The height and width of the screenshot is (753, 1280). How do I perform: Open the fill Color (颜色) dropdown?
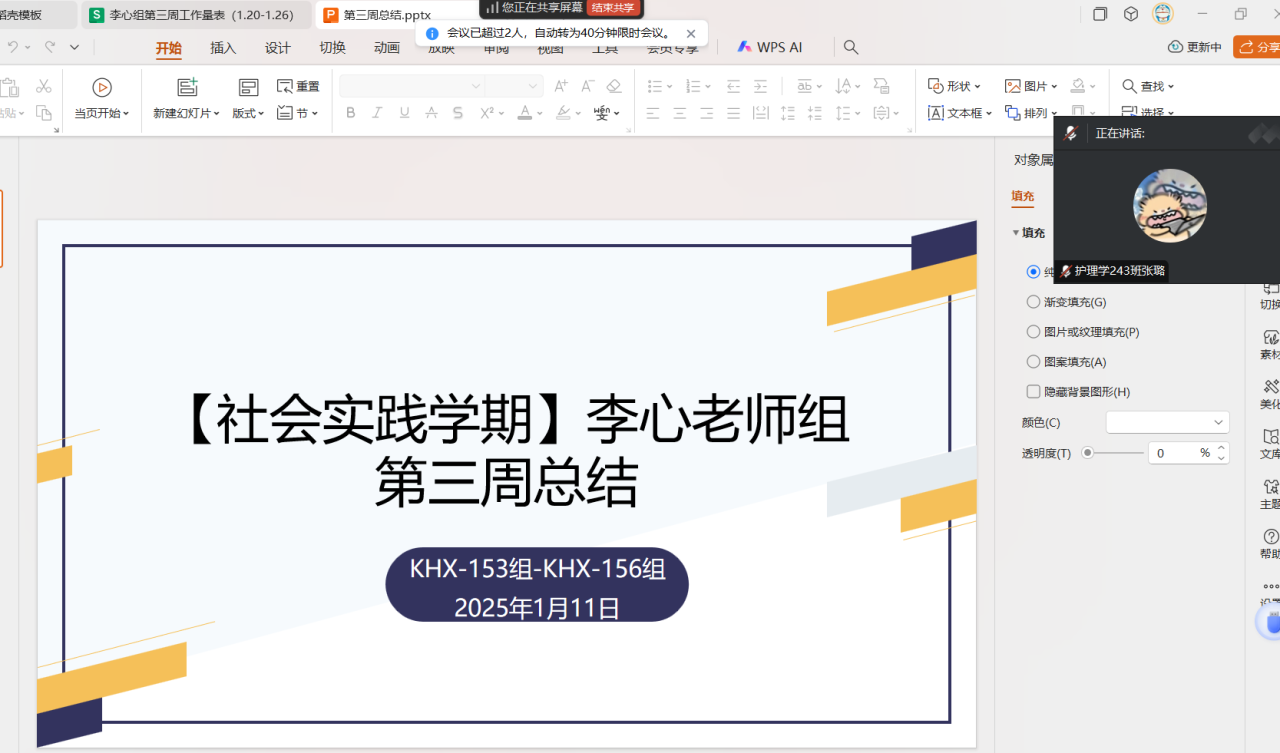click(x=1167, y=423)
